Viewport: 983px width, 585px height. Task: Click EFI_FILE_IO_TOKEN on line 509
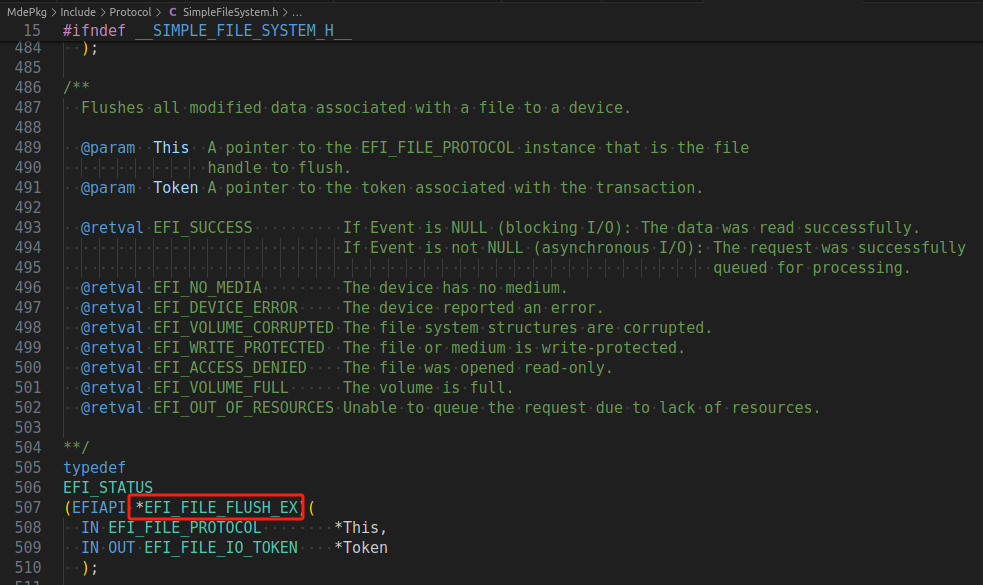(220, 547)
